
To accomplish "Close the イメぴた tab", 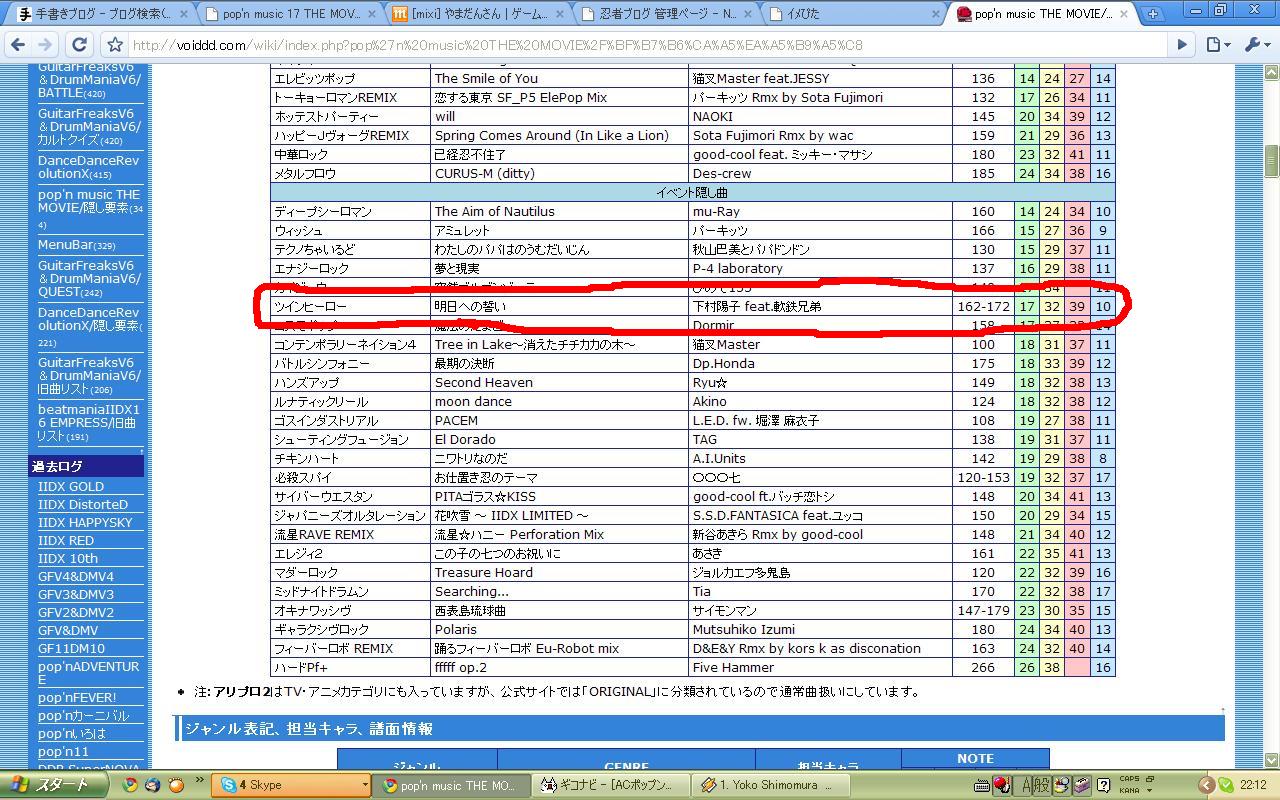I will 937,14.
